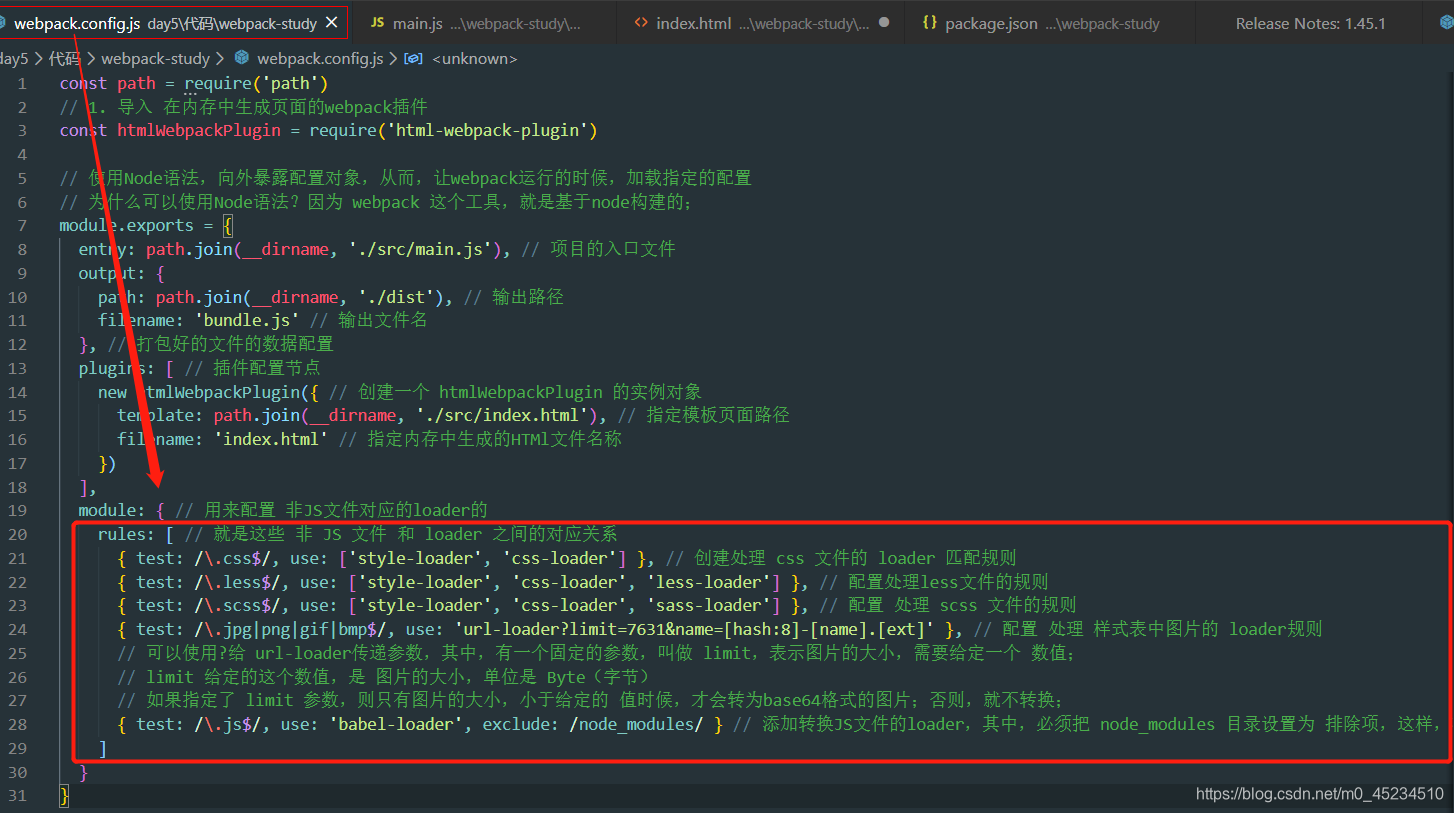
Task: Click the module: key on line 19
Action: coord(113,510)
